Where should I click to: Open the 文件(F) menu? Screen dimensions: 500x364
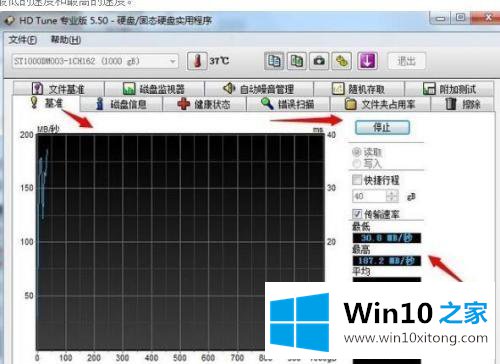(22, 40)
